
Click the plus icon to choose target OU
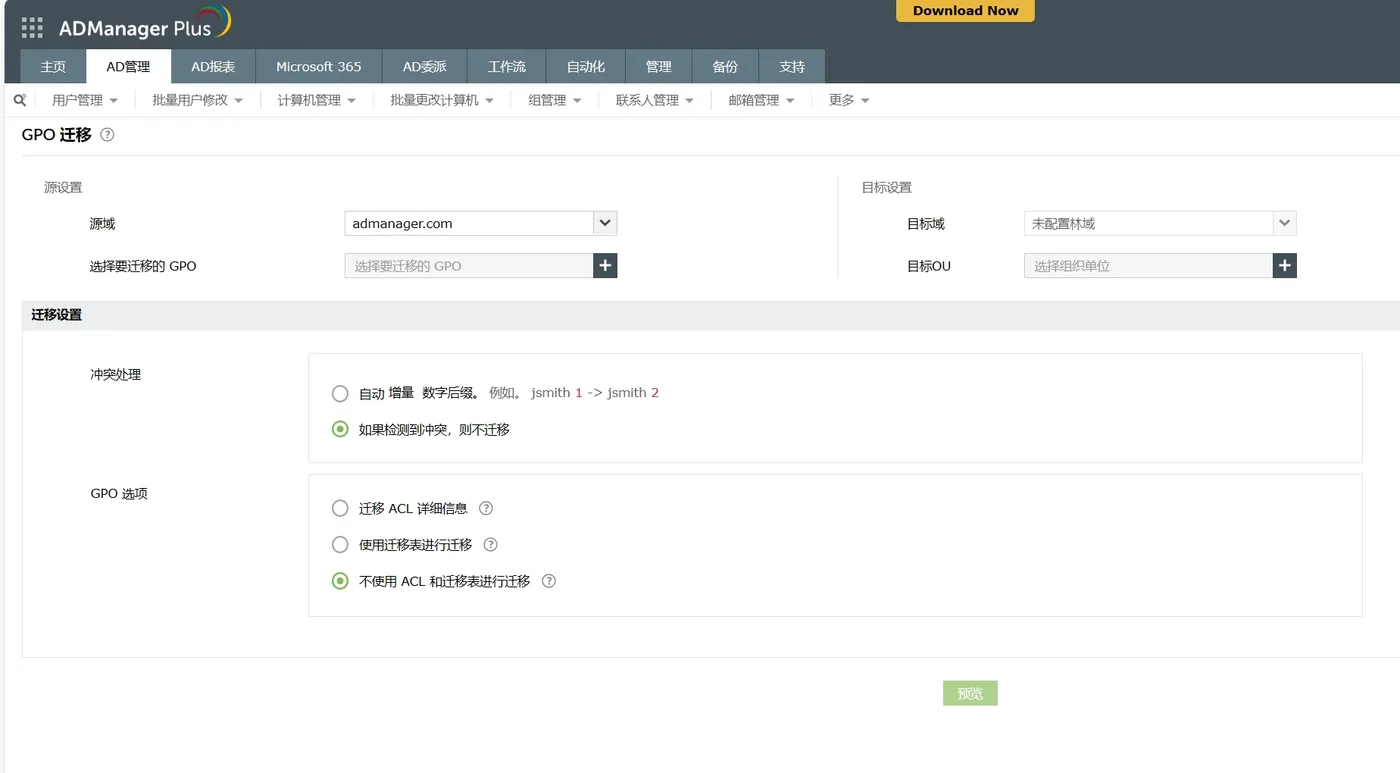pos(1284,265)
